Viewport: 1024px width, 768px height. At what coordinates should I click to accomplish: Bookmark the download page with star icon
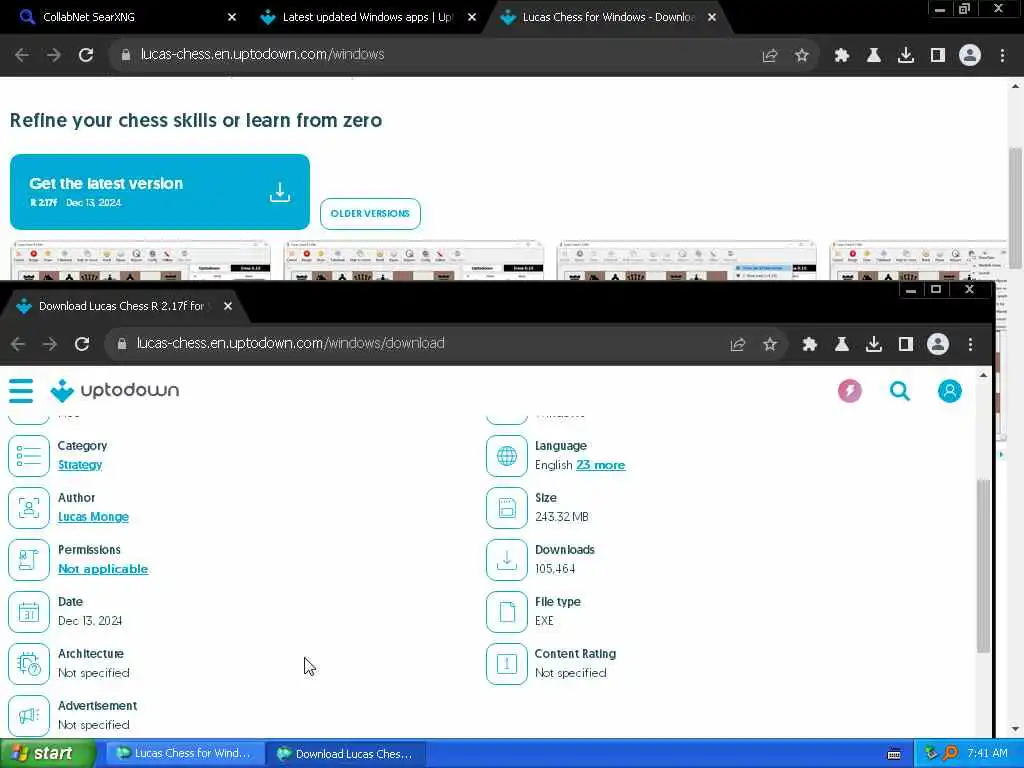click(770, 344)
